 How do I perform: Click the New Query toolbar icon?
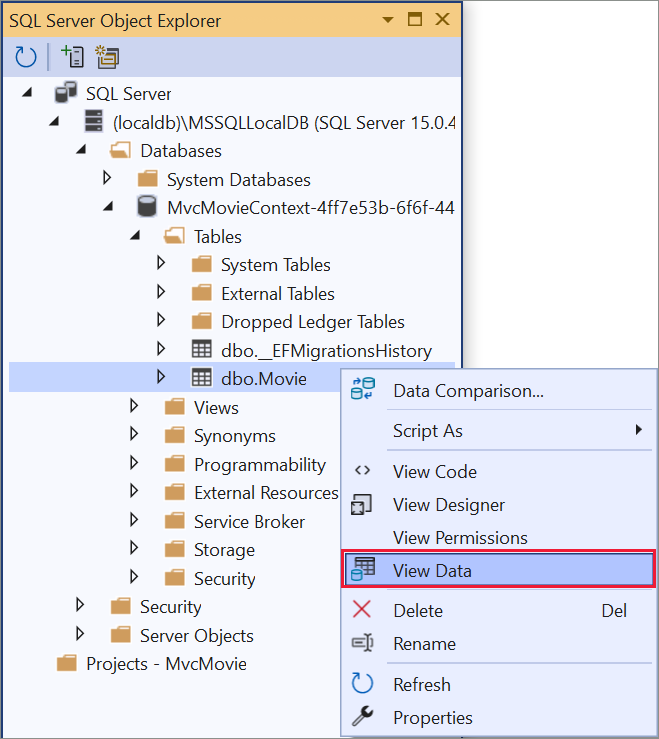pyautogui.click(x=106, y=57)
